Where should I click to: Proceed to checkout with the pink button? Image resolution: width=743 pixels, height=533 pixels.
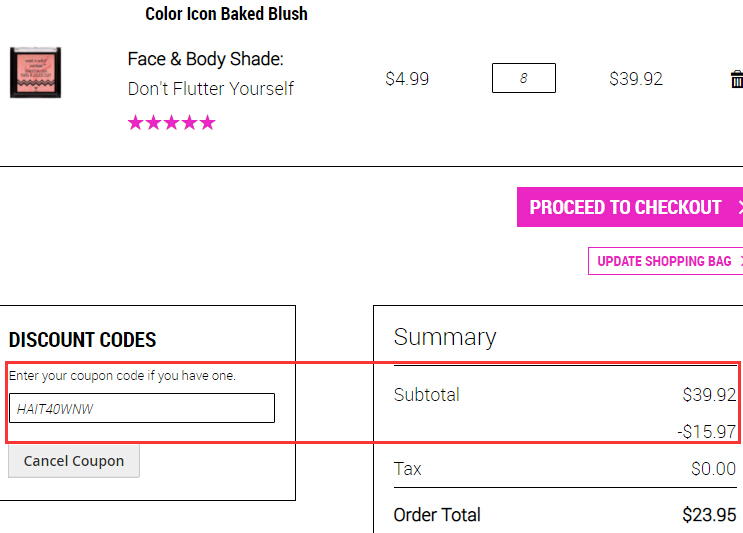pyautogui.click(x=630, y=207)
